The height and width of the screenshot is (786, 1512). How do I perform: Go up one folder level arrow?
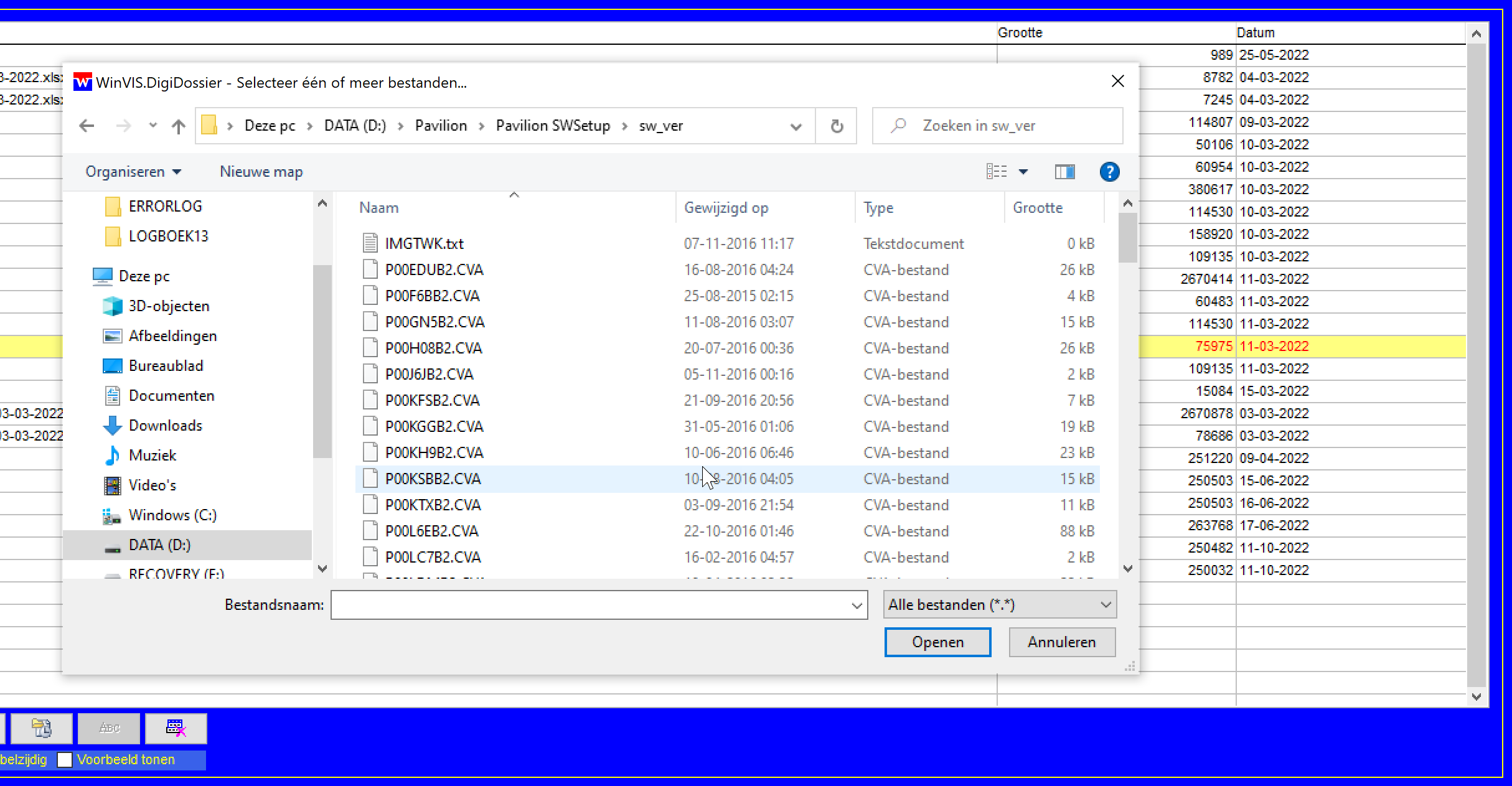(x=179, y=126)
